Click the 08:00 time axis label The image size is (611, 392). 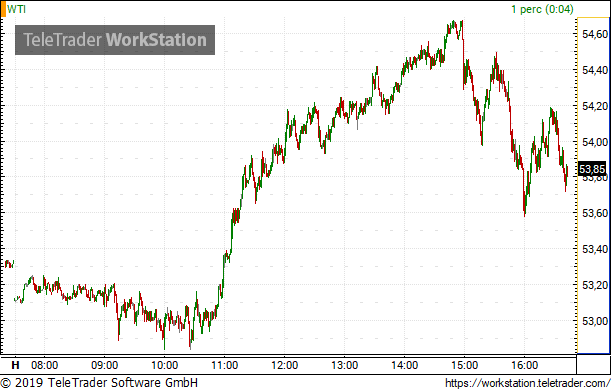[44, 366]
